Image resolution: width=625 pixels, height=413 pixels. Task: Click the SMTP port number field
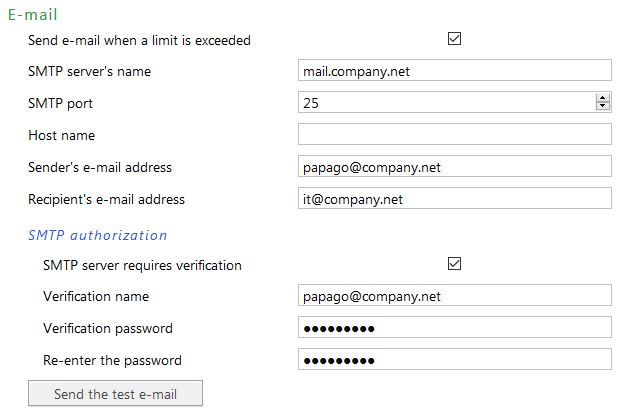[x=445, y=102]
